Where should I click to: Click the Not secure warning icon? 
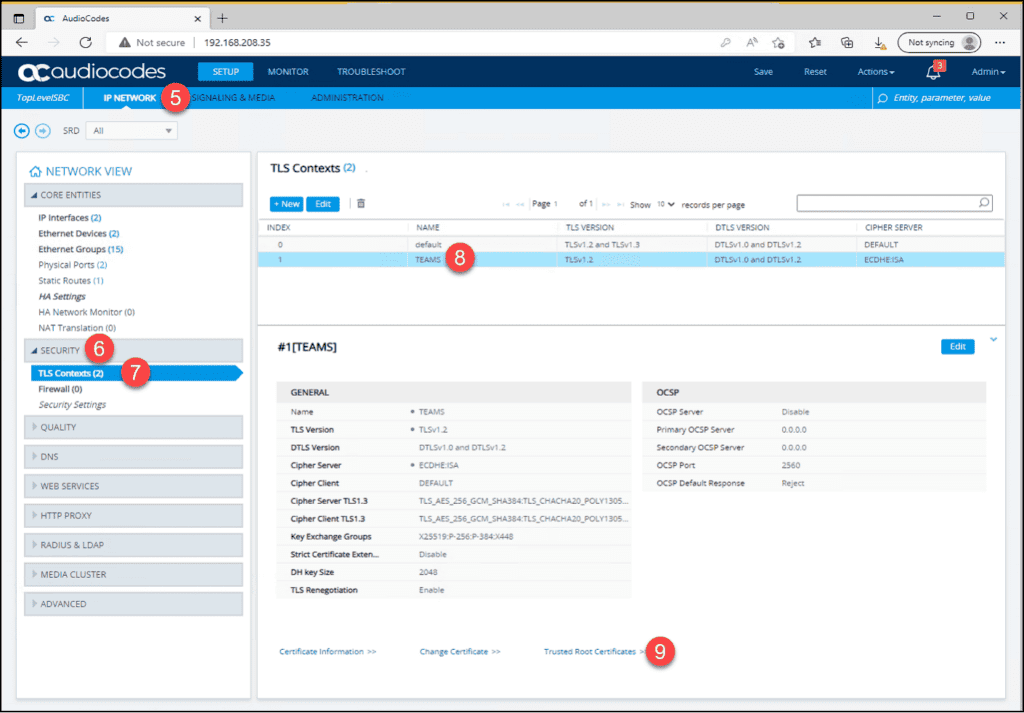coord(125,42)
